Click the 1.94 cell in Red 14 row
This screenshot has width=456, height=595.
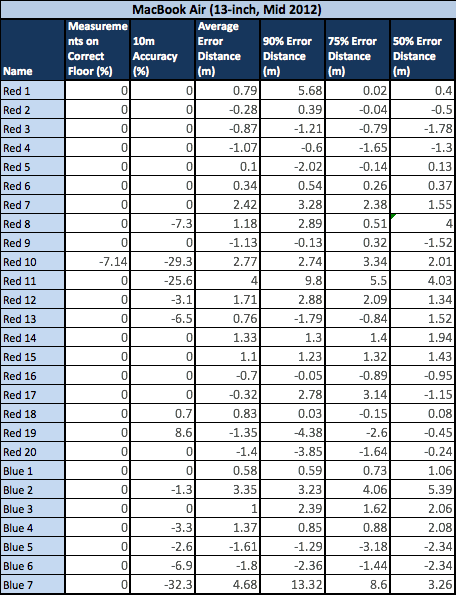pos(423,337)
